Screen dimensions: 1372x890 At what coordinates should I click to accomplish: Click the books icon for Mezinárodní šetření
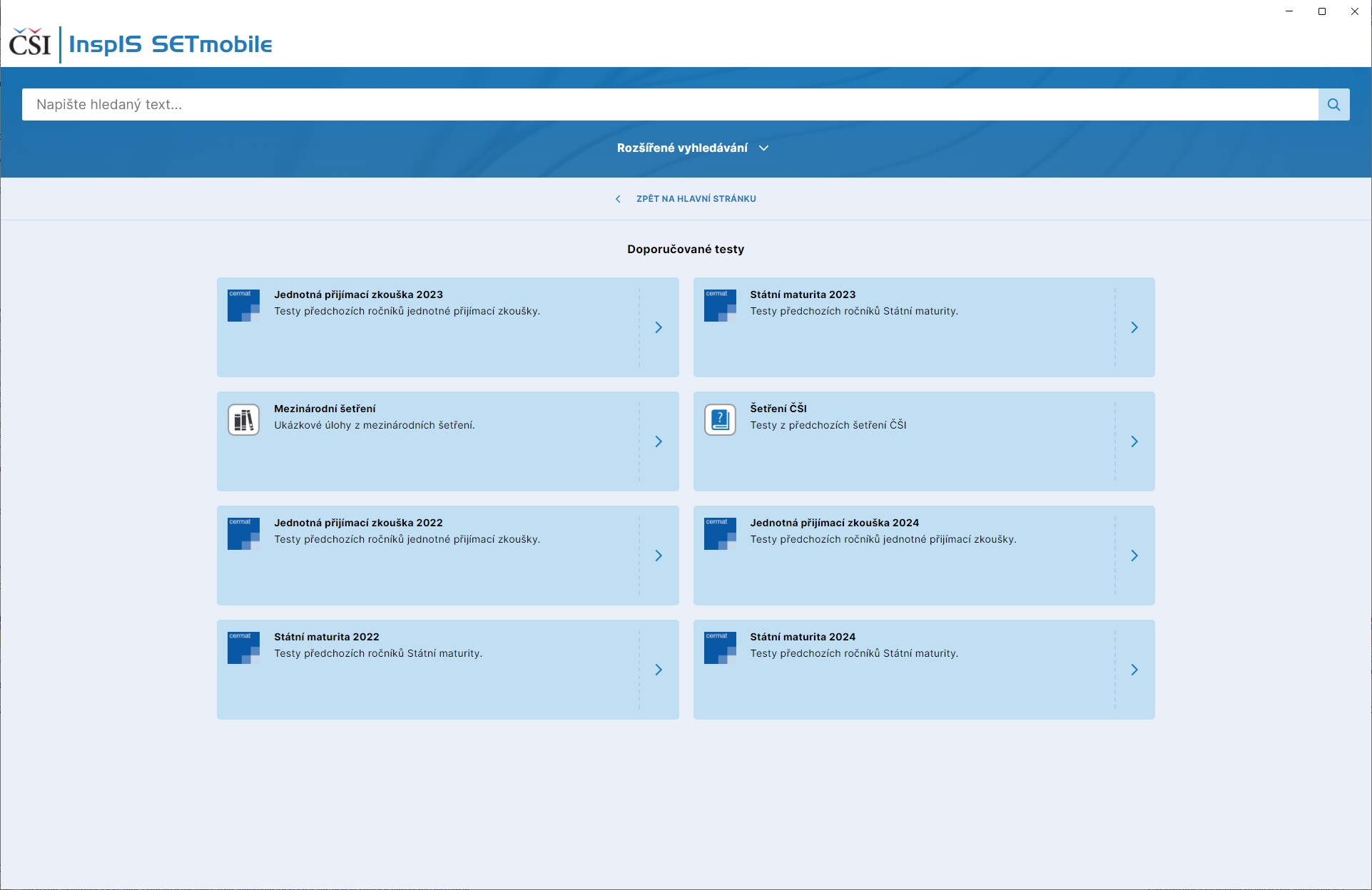click(243, 419)
